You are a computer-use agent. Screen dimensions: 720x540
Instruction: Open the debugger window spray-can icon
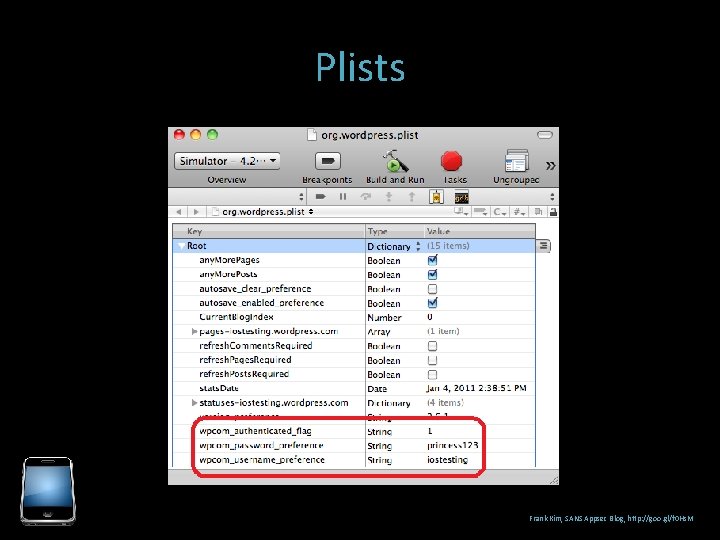(x=436, y=197)
